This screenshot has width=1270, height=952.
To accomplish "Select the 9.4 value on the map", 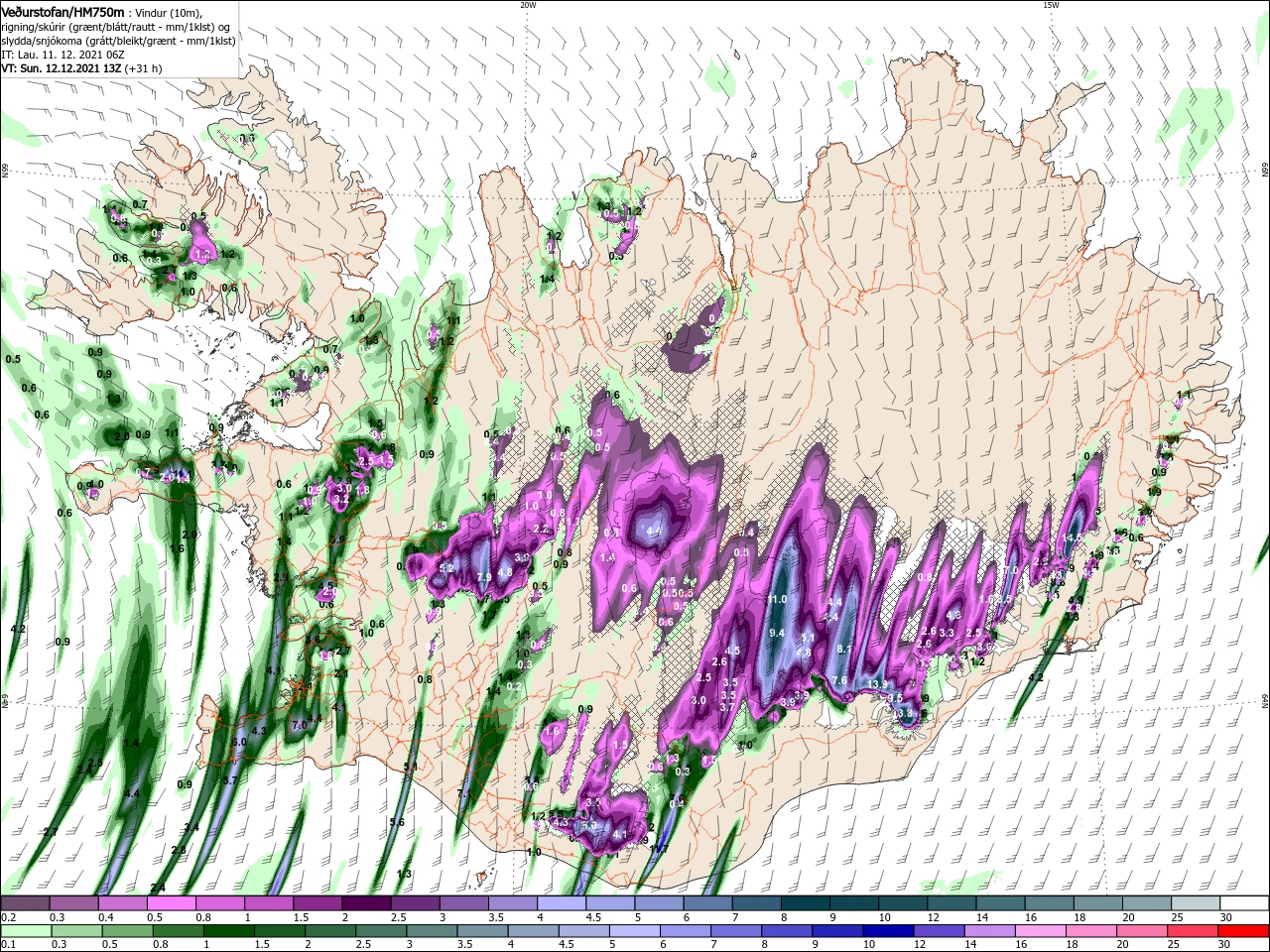I will pyautogui.click(x=777, y=633).
